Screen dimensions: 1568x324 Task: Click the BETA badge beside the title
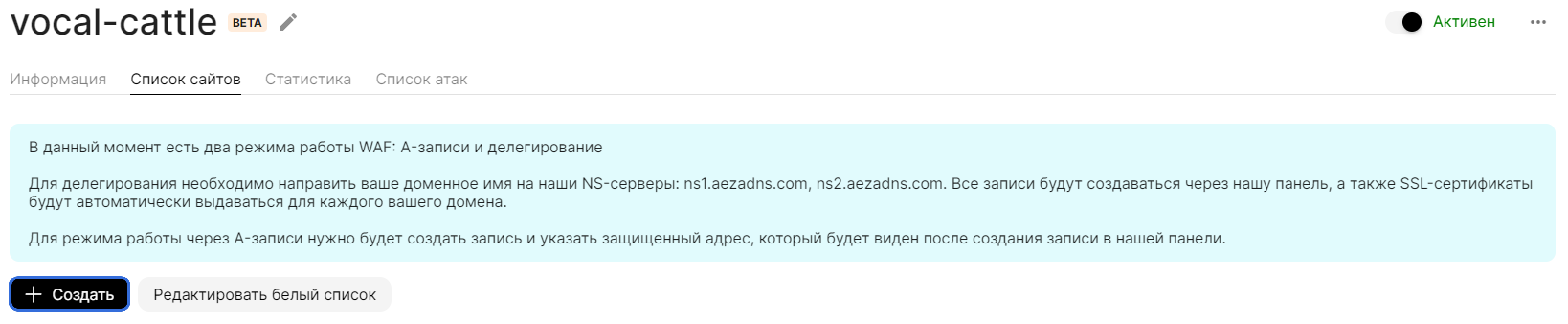coord(247,23)
